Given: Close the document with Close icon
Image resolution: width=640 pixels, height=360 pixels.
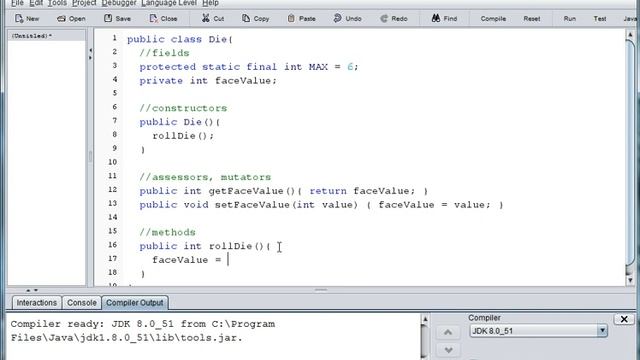Looking at the screenshot, I should pyautogui.click(x=163, y=19).
